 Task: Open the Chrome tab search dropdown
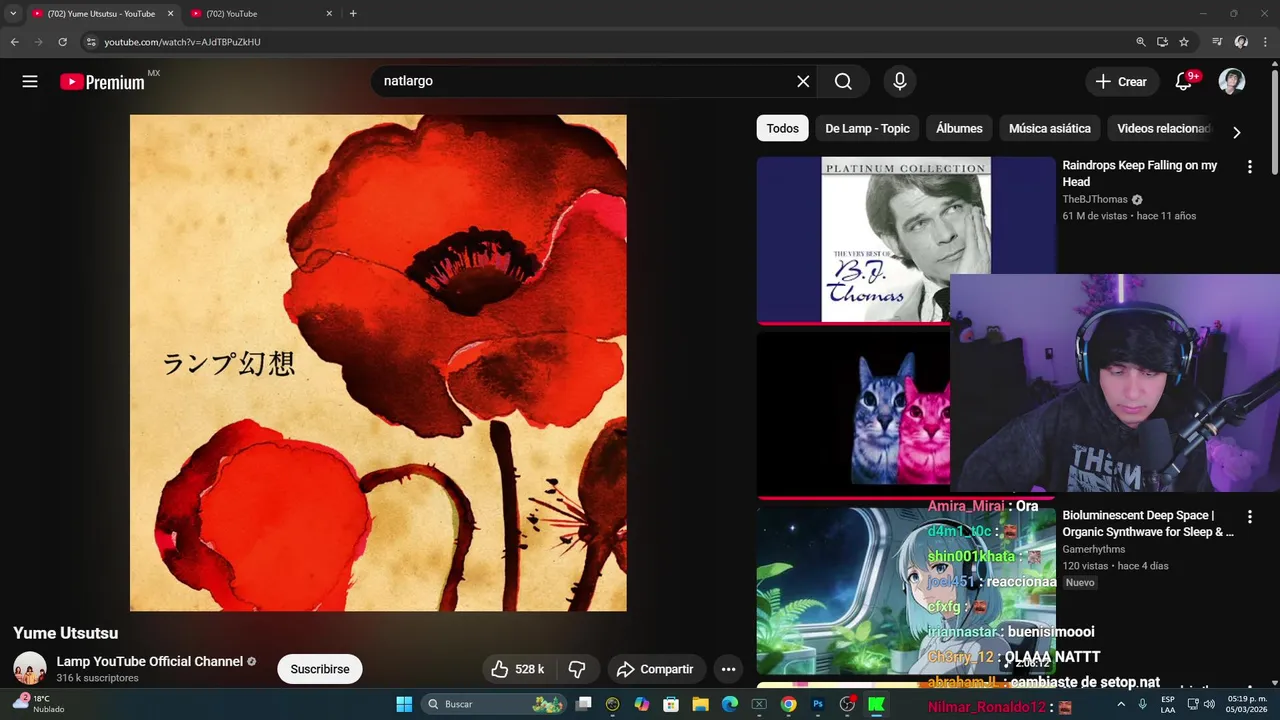[13, 14]
